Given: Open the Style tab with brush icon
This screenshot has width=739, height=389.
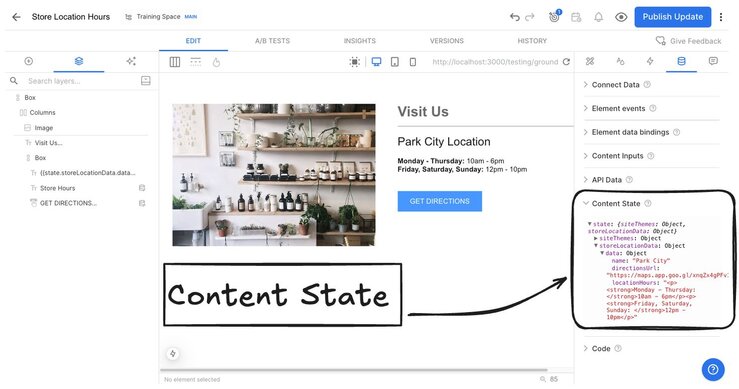Looking at the screenshot, I should click(590, 61).
